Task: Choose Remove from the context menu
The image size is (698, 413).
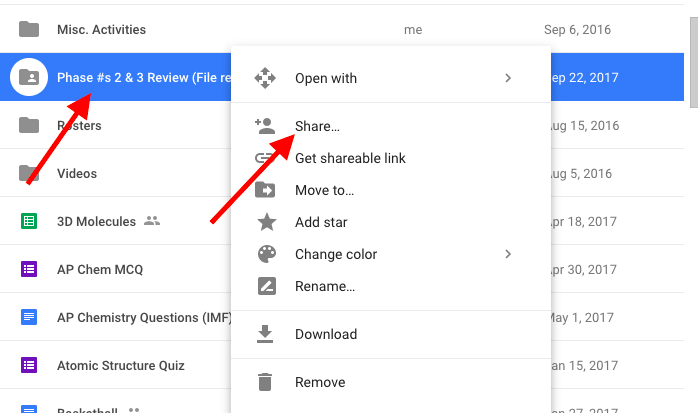Action: 391,382
